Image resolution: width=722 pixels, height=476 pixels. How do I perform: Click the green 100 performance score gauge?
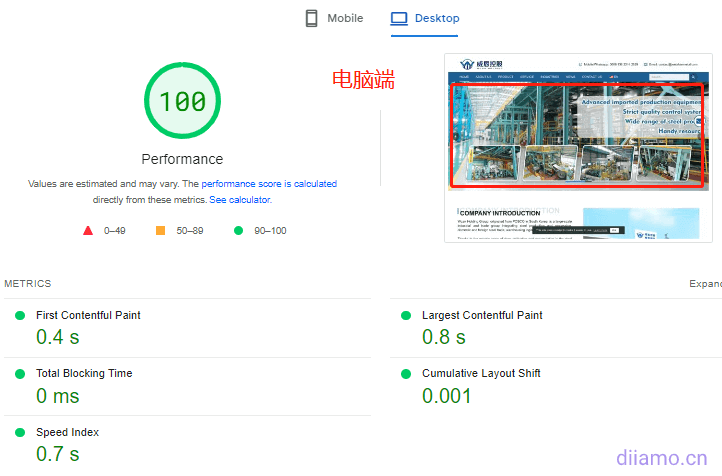tap(182, 101)
